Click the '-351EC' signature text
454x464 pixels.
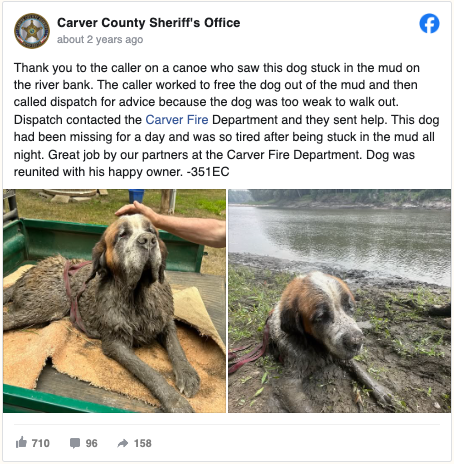(208, 172)
